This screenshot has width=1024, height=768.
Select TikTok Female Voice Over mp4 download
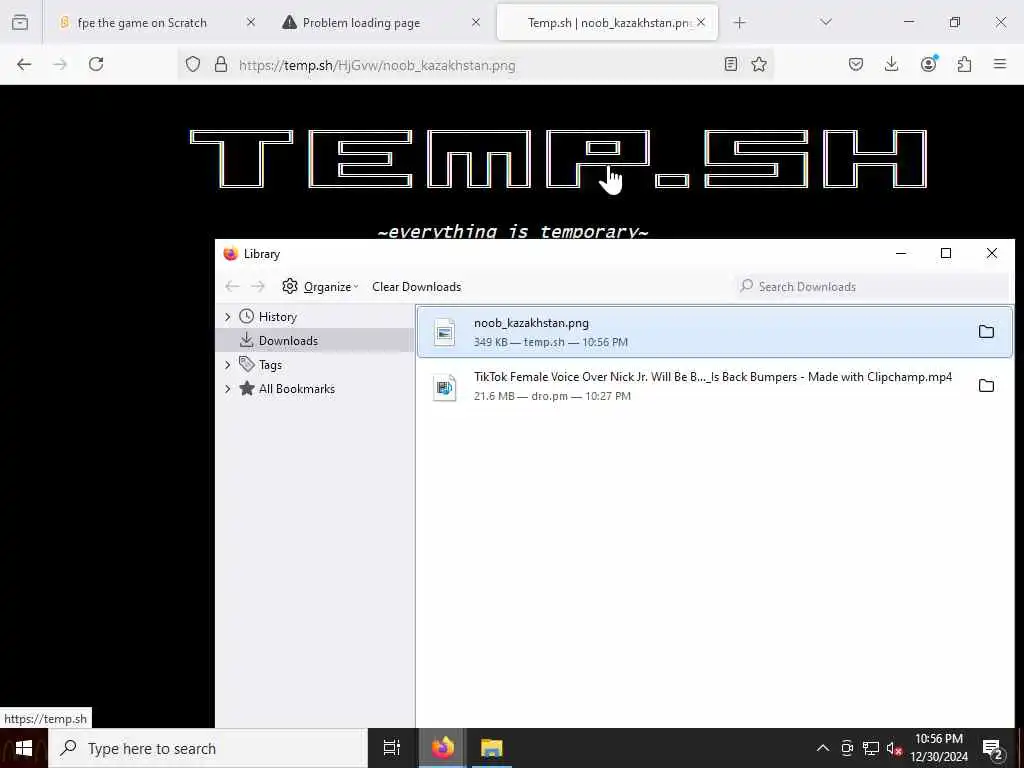[x=714, y=386]
